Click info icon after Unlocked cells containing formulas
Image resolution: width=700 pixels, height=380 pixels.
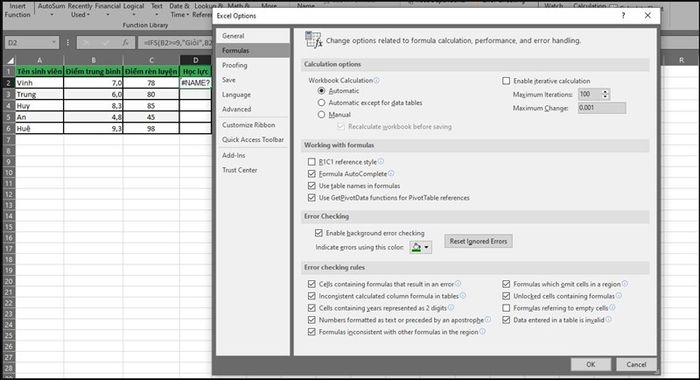pos(618,296)
